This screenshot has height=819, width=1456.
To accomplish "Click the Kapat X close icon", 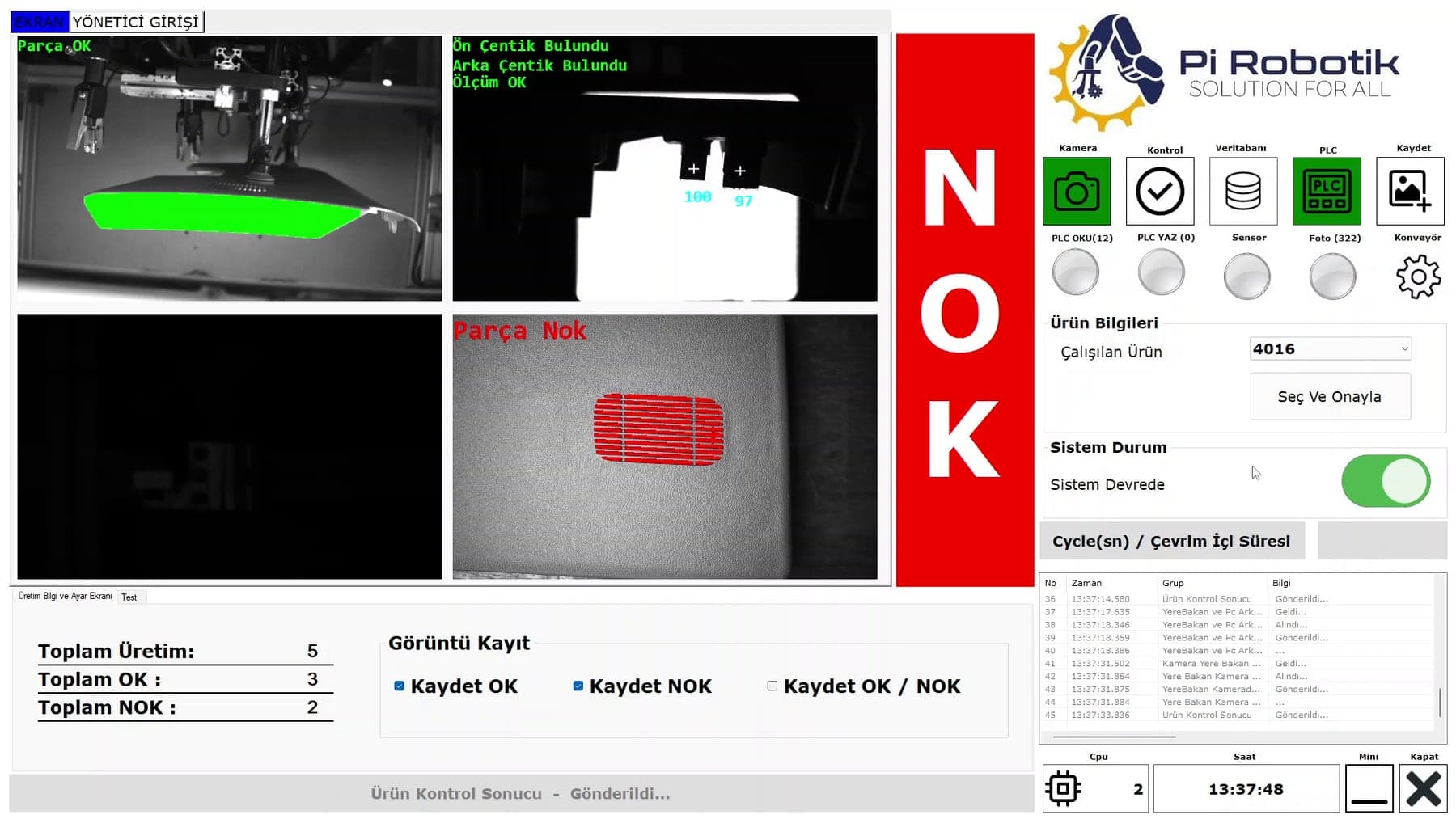I will [x=1424, y=788].
